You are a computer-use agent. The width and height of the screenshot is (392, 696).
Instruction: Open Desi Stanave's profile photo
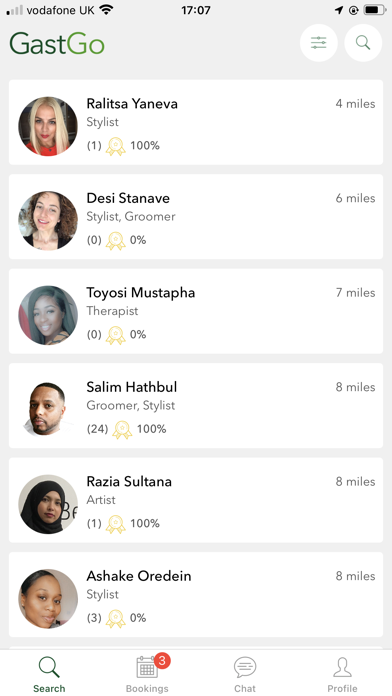tap(48, 221)
